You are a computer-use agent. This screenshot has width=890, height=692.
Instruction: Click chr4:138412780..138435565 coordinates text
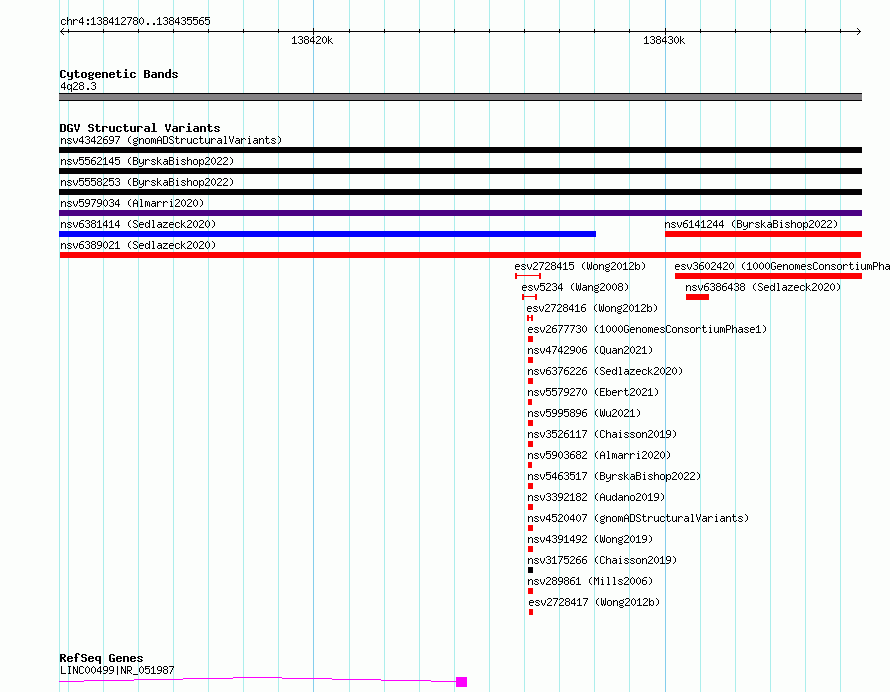[x=135, y=21]
